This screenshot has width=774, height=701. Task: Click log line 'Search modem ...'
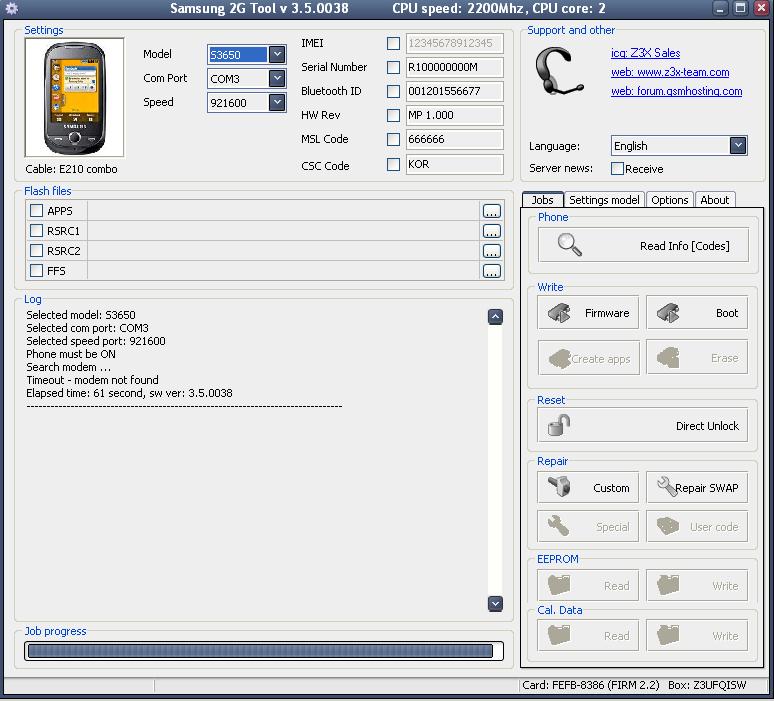68,367
